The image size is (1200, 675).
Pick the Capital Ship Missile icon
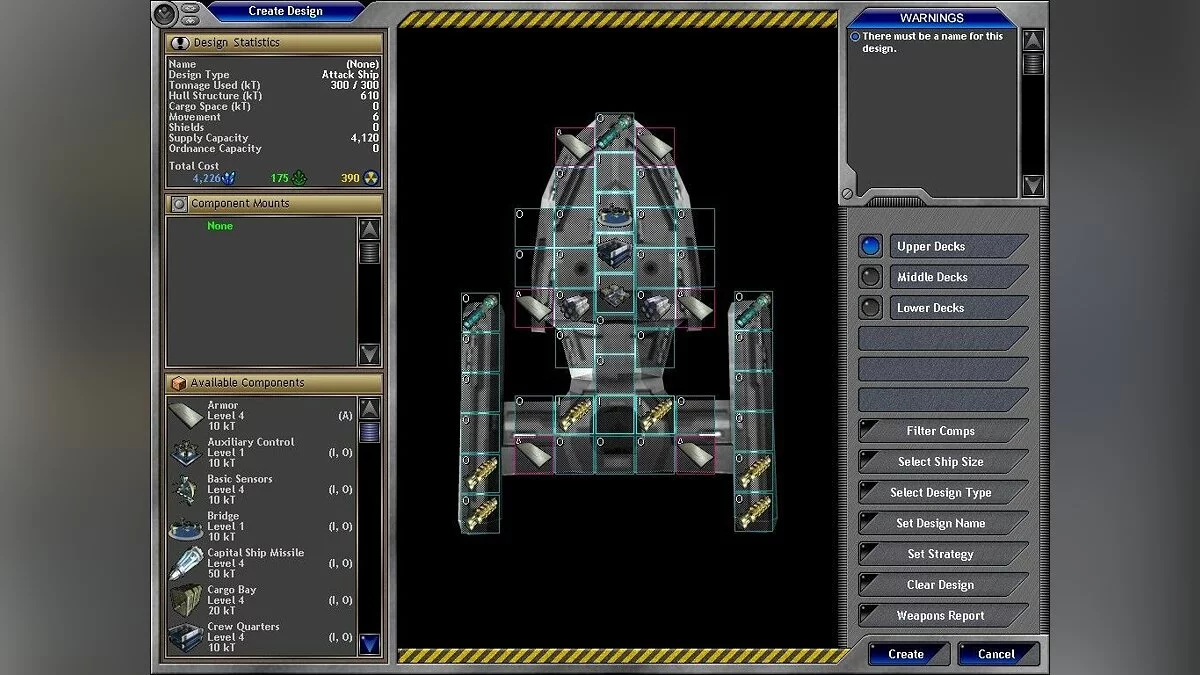(186, 564)
